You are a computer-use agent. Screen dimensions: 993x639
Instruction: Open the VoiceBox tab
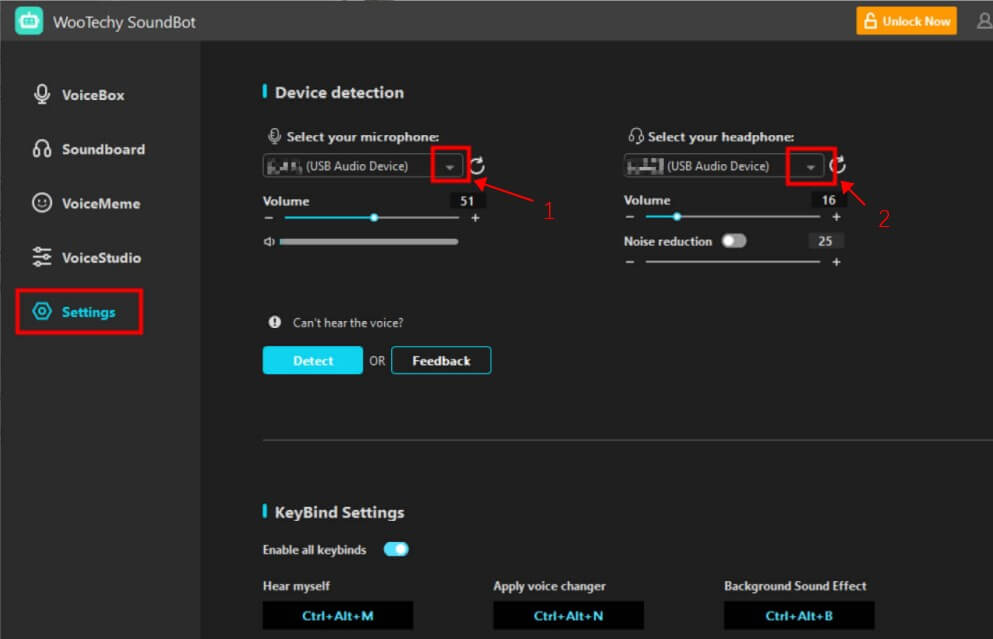(x=92, y=95)
